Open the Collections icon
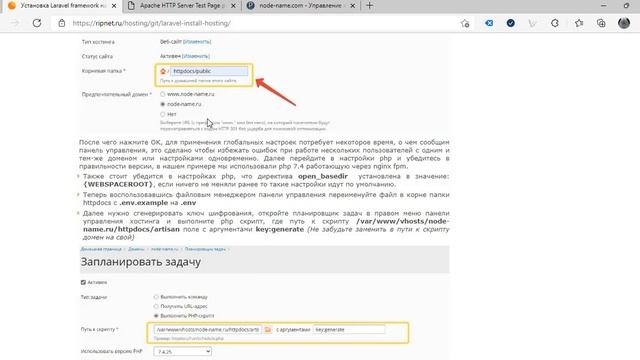The width and height of the screenshot is (640, 360). [x=601, y=23]
